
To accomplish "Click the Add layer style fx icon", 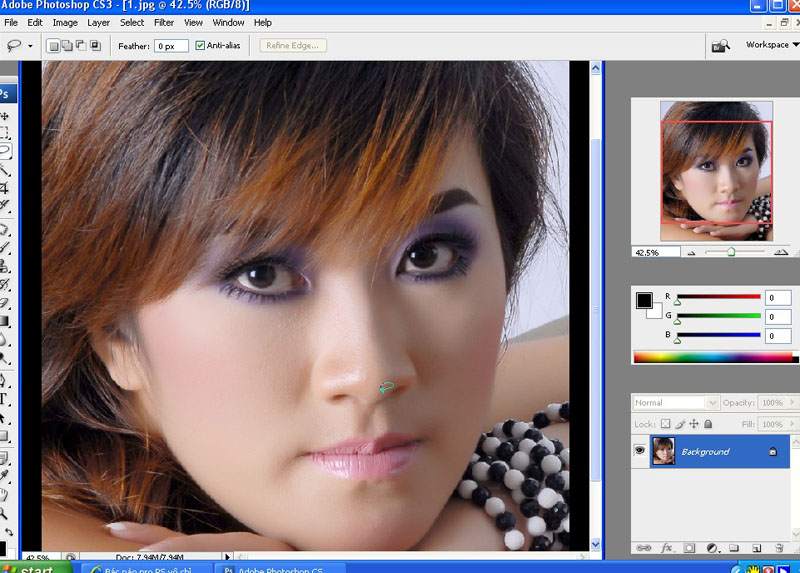I will tap(666, 548).
